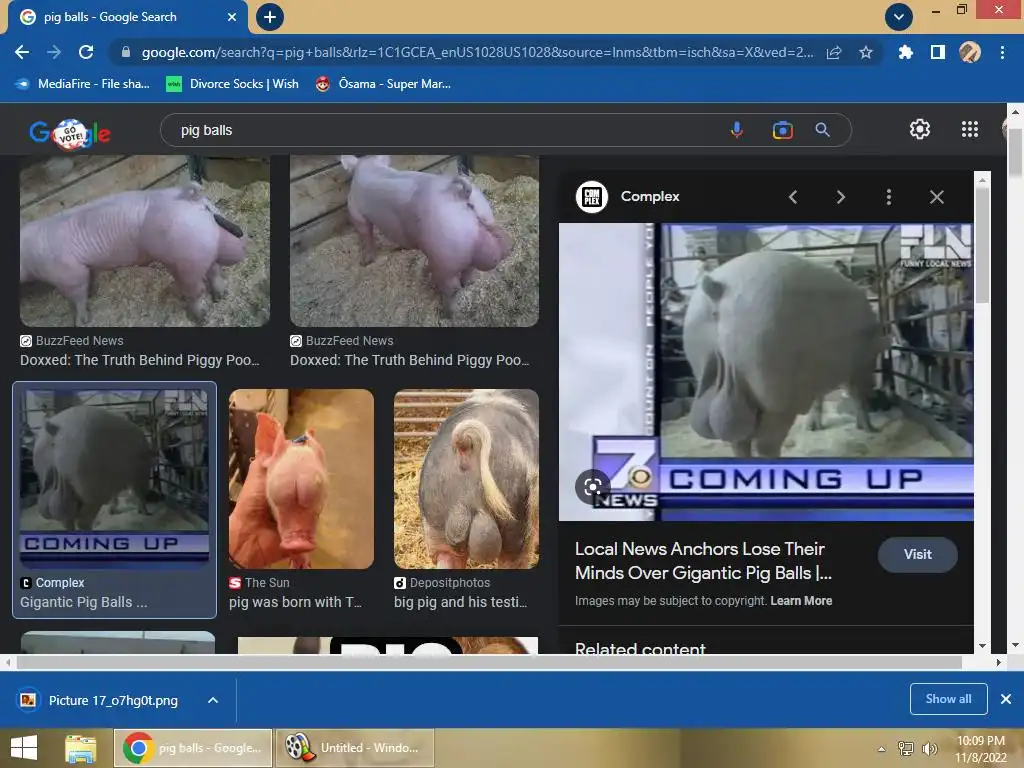Switch to Untitled Windows Movie Maker taskbar button
The width and height of the screenshot is (1024, 768).
tap(355, 748)
